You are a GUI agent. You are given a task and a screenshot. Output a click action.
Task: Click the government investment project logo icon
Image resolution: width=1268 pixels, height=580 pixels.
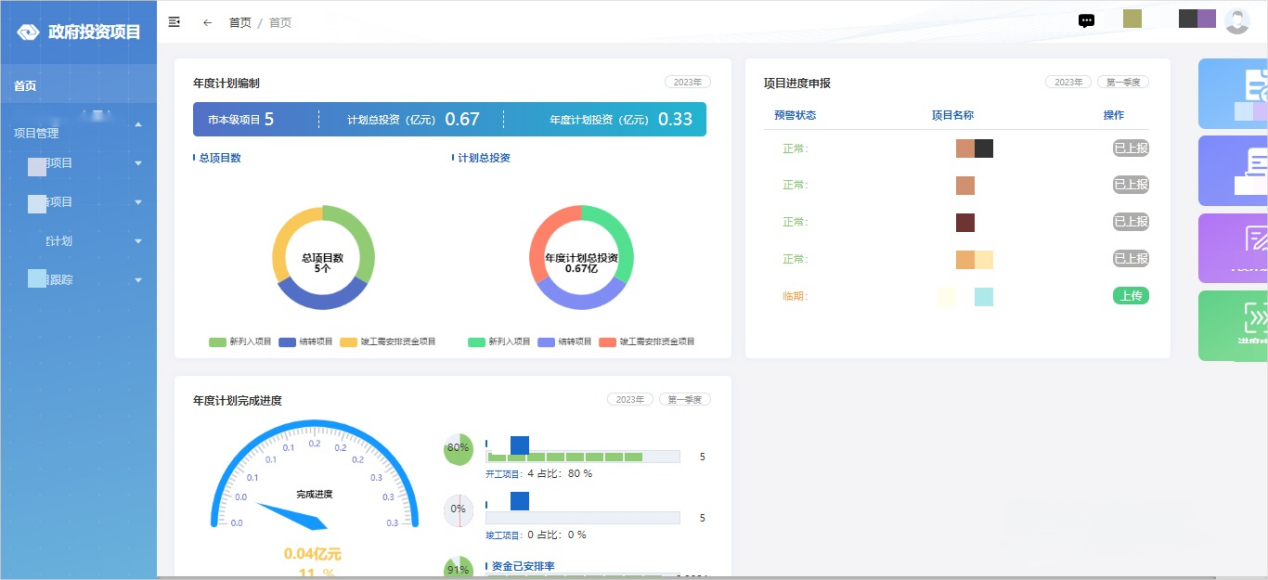(26, 31)
